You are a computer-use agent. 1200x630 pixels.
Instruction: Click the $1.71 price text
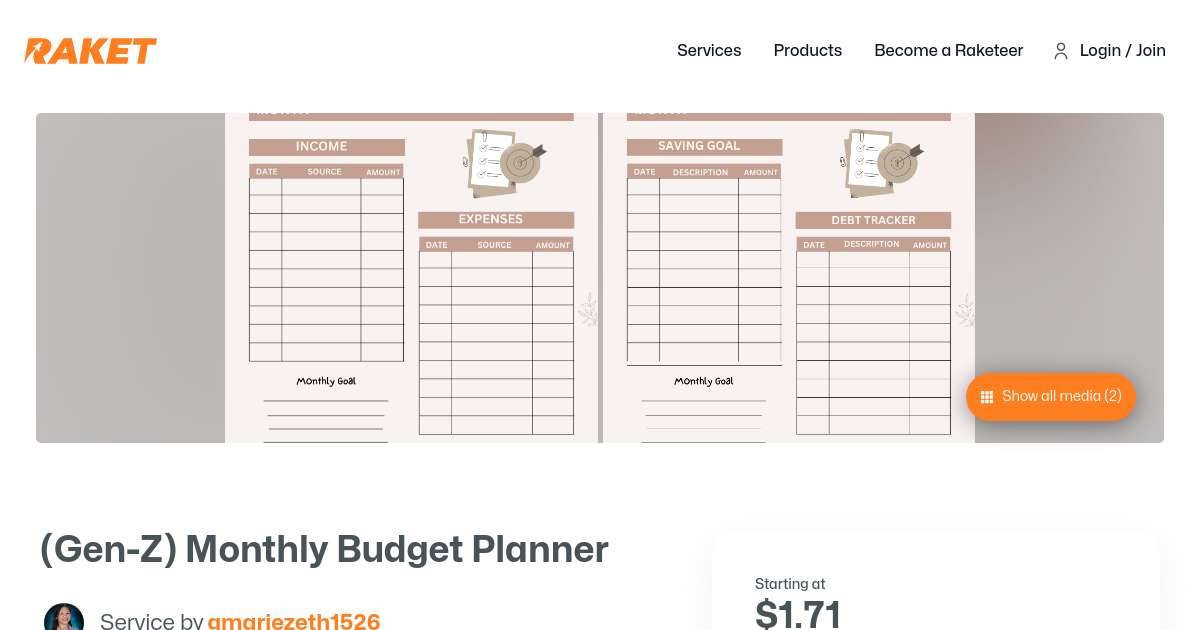[798, 614]
